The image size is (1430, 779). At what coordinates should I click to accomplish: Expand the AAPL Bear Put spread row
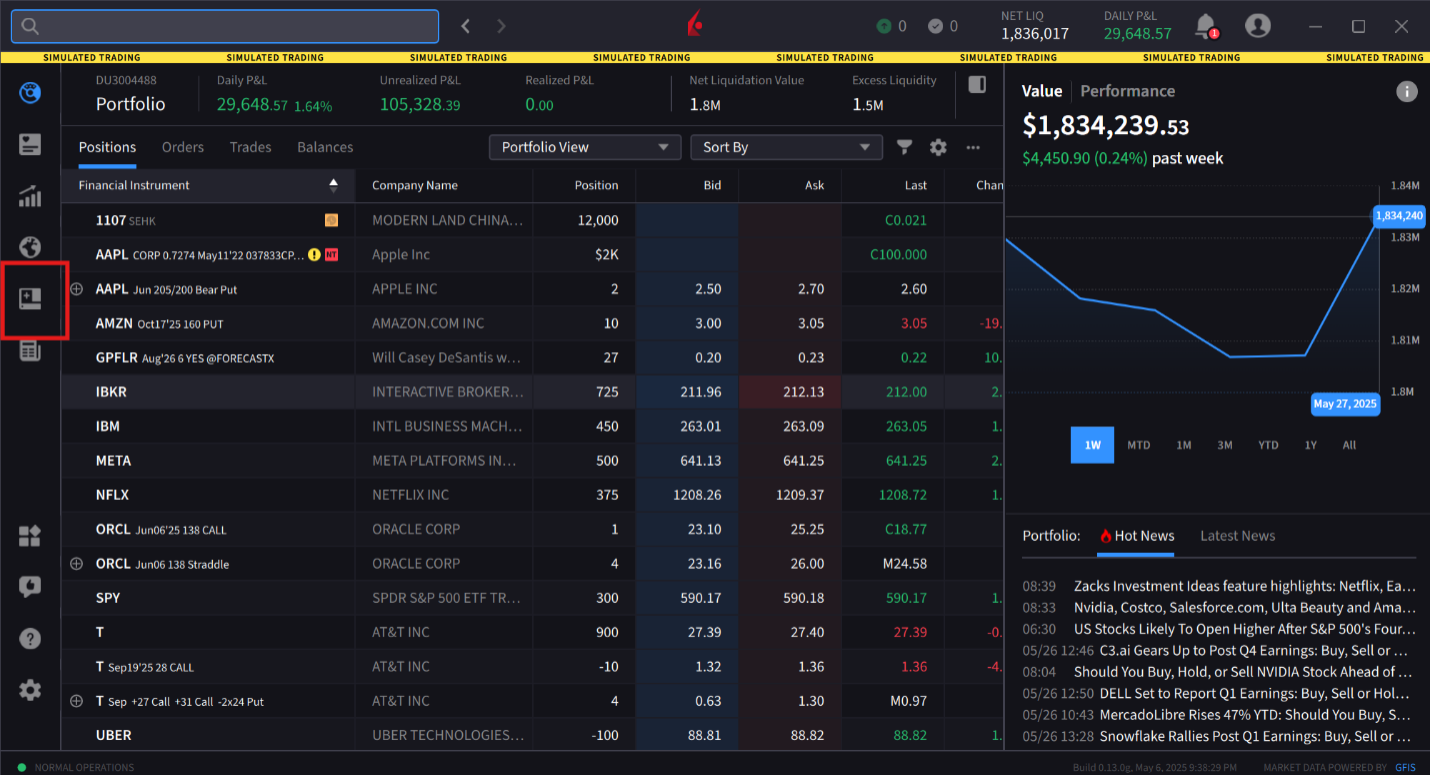[x=76, y=289]
